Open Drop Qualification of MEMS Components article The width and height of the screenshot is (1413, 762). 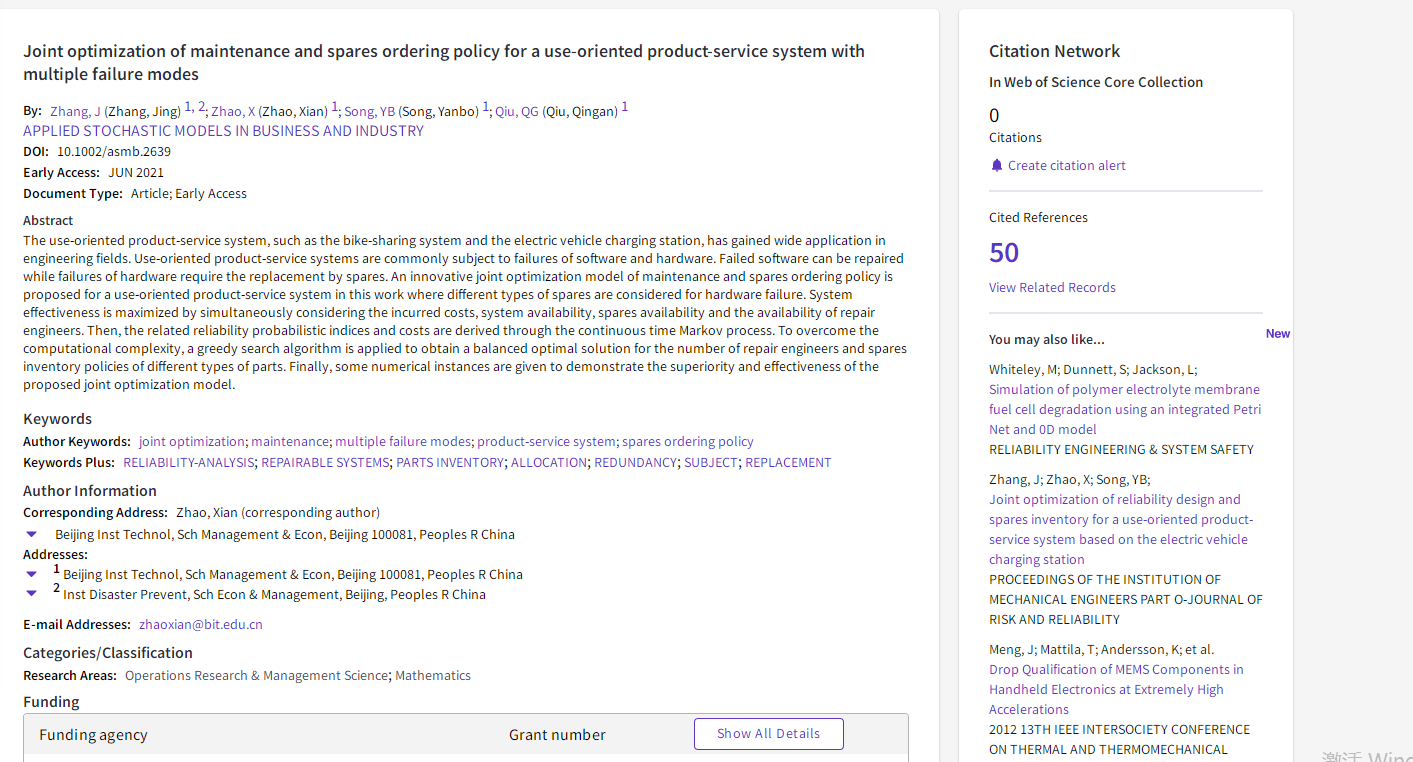click(1116, 690)
